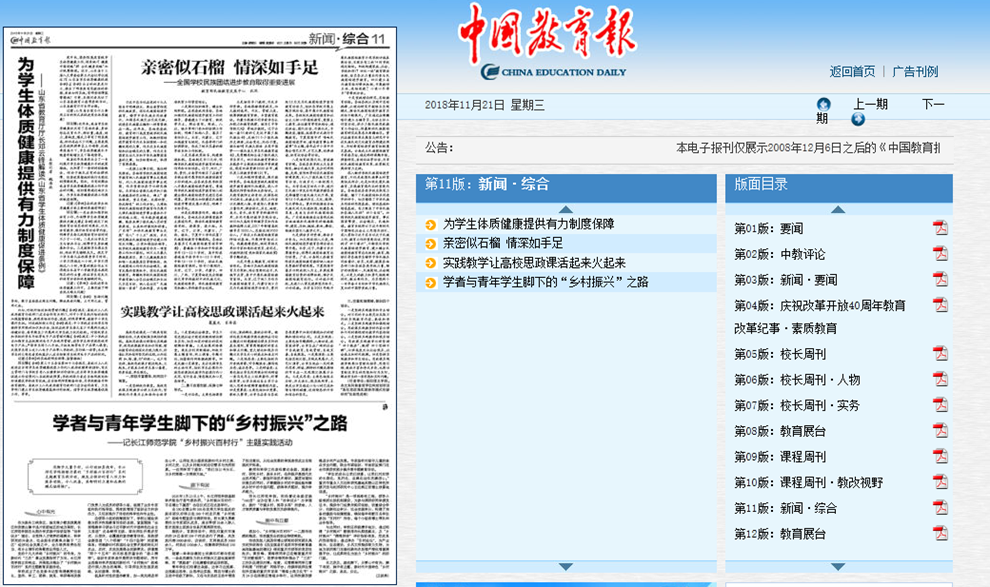
Task: Select page 第10版：课程周刊·教改视野
Action: pyautogui.click(x=808, y=483)
